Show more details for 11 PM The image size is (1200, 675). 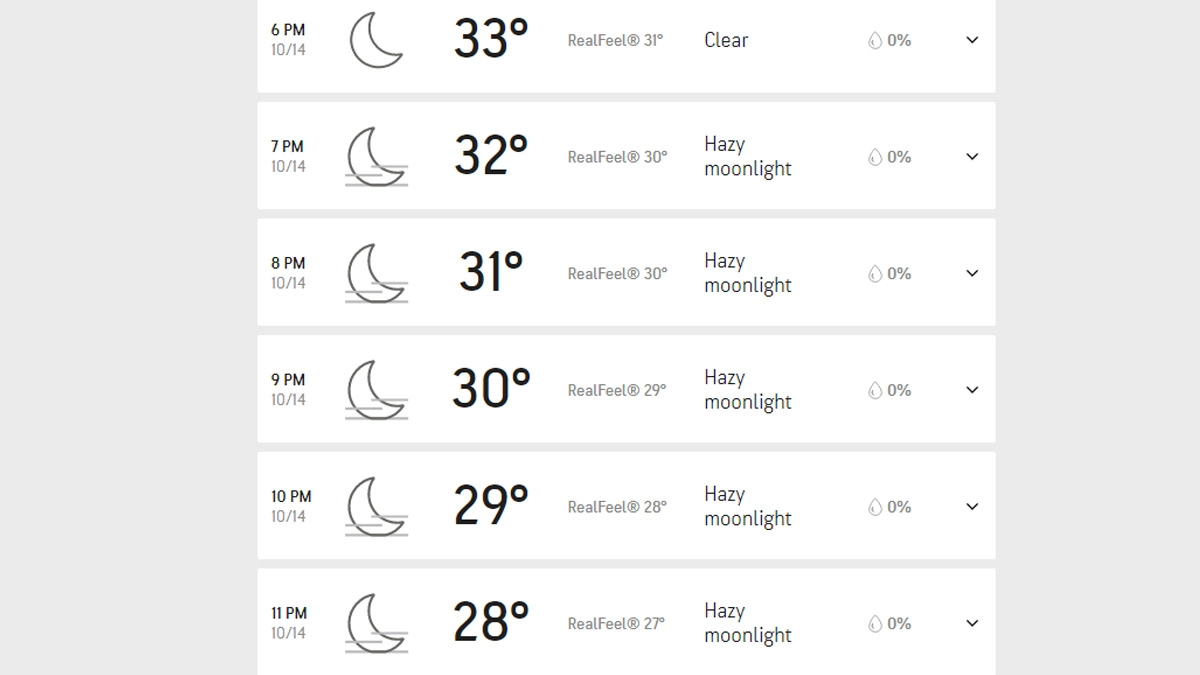pos(972,623)
